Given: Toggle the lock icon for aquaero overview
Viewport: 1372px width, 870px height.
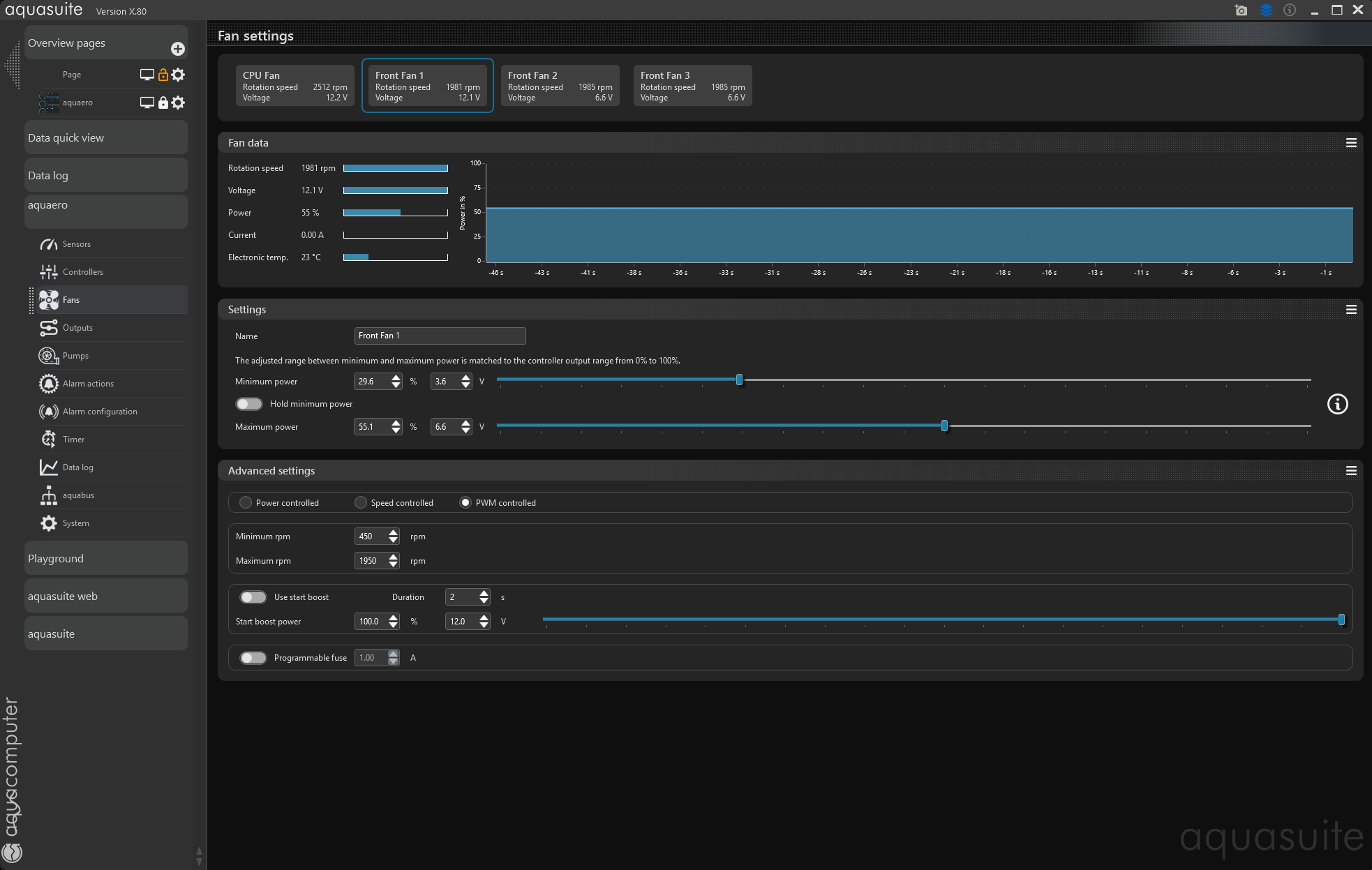Looking at the screenshot, I should (x=163, y=103).
